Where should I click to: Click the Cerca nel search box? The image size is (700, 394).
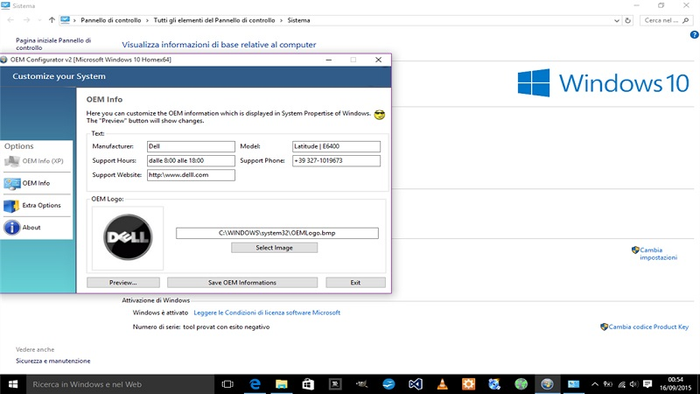click(667, 21)
